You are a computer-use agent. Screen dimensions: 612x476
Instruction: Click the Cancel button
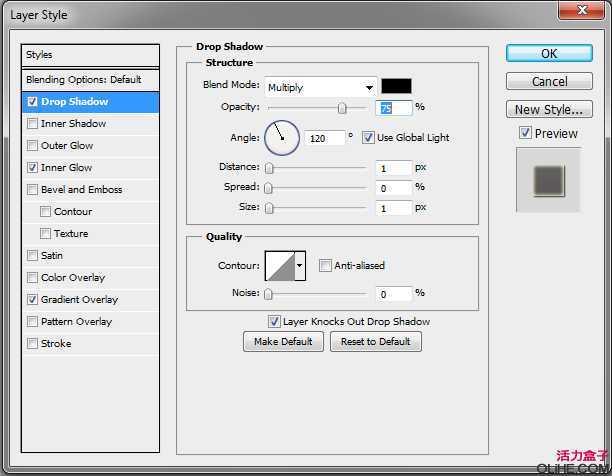click(549, 82)
